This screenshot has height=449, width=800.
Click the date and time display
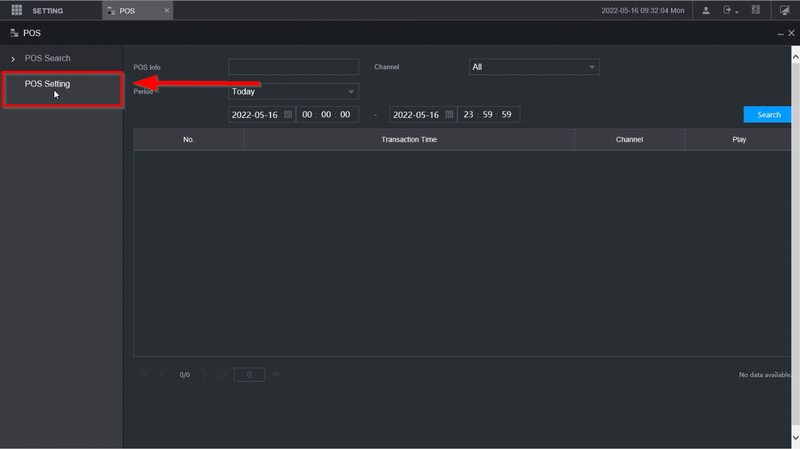pos(642,10)
